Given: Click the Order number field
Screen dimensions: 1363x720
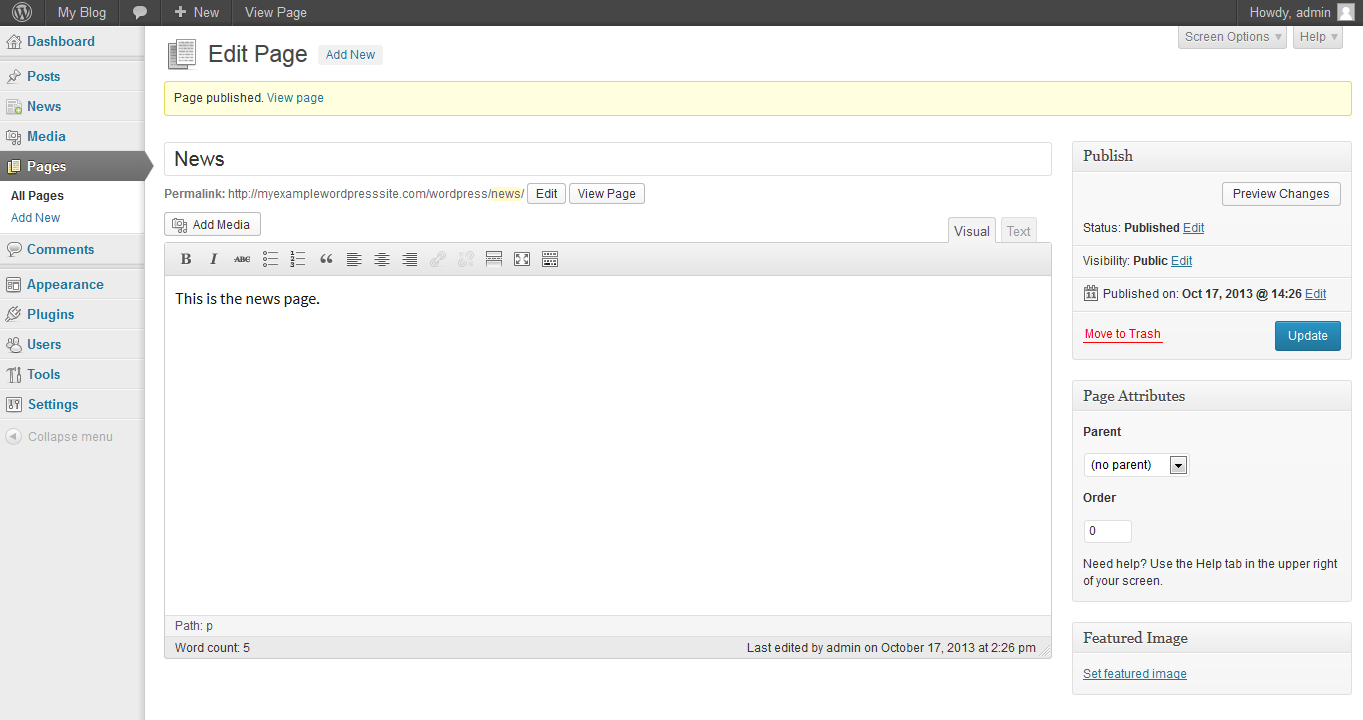Looking at the screenshot, I should point(1108,531).
